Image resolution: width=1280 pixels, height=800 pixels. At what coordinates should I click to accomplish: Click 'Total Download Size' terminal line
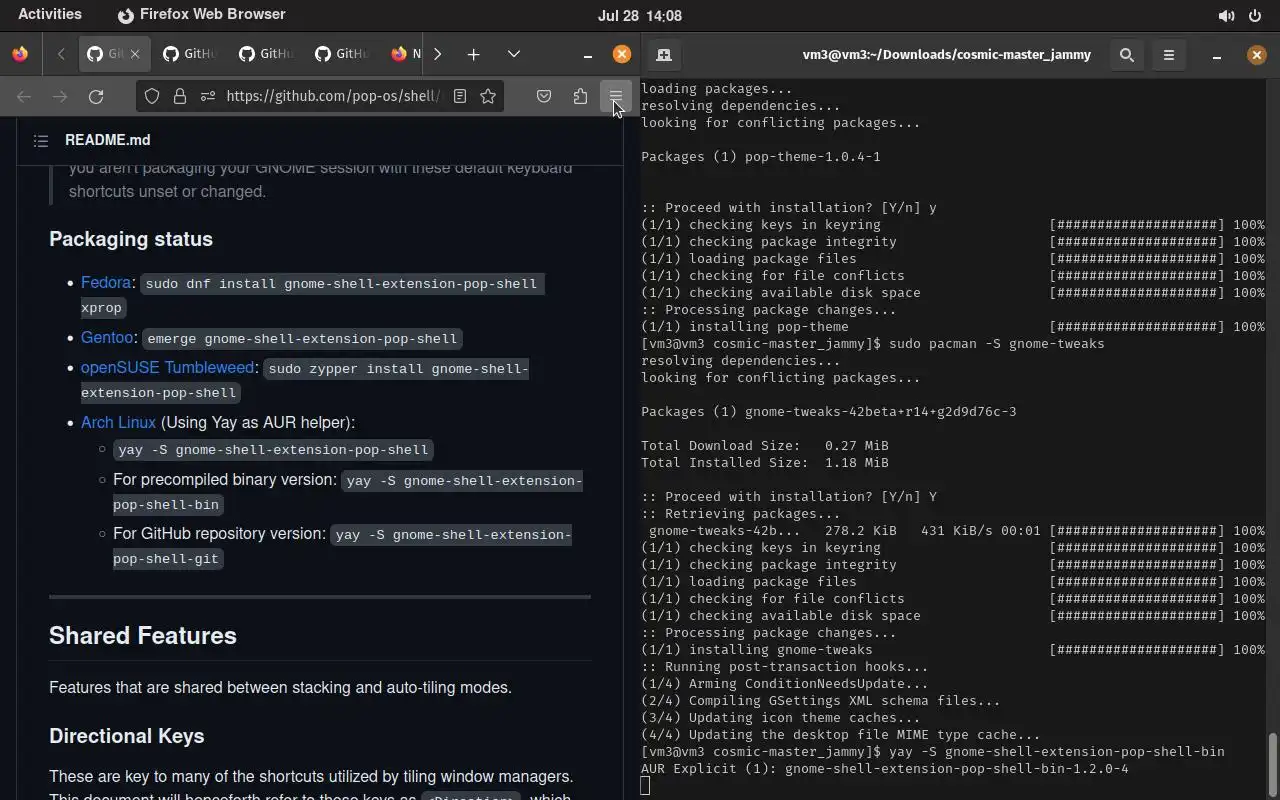click(x=765, y=446)
